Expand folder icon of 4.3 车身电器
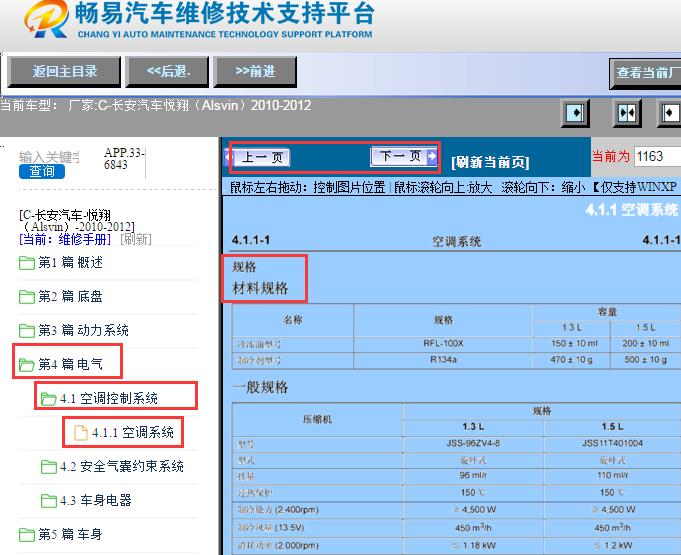 click(x=48, y=500)
